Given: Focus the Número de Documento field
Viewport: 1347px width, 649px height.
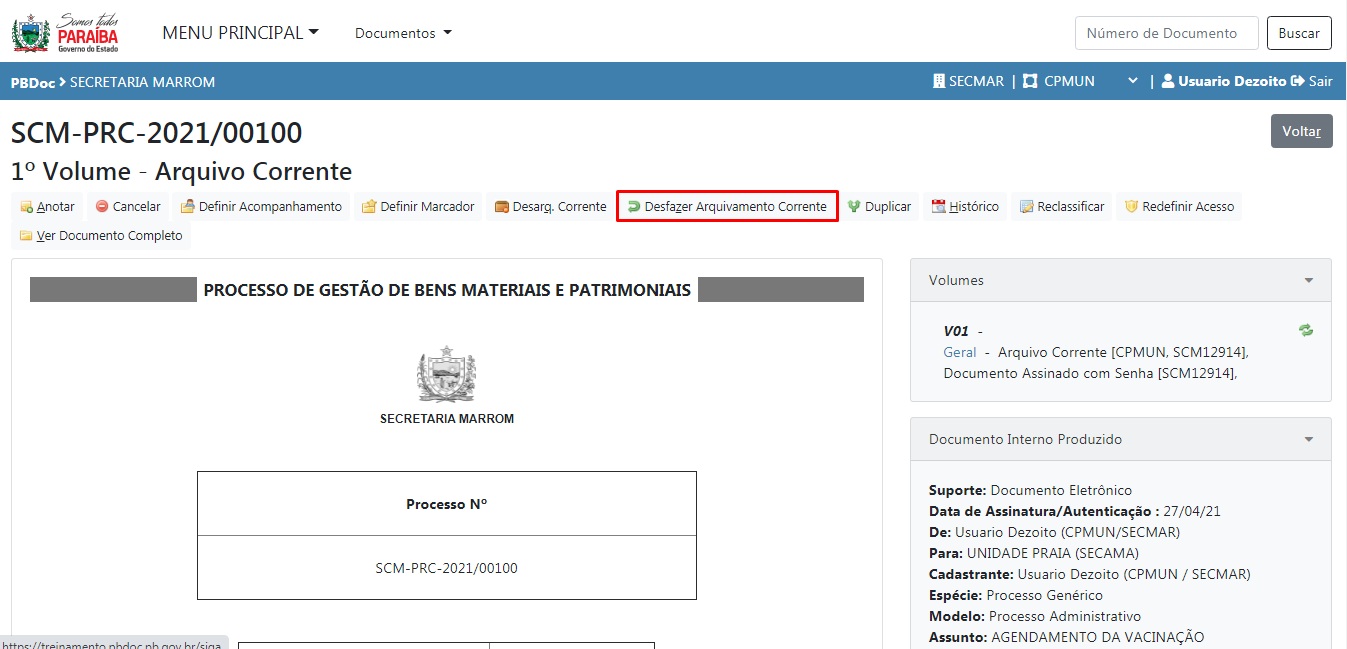Looking at the screenshot, I should (1166, 33).
